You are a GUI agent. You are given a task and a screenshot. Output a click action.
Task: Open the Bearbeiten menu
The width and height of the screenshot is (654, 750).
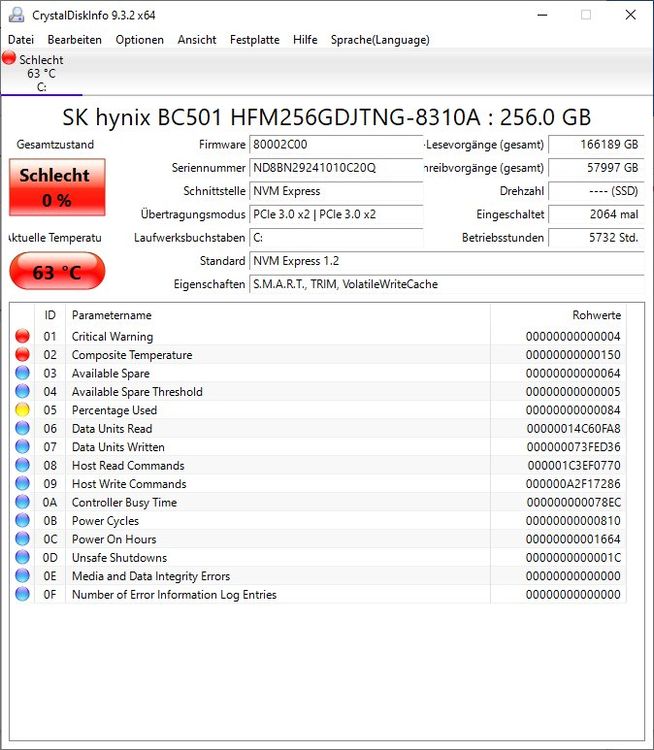click(x=75, y=40)
